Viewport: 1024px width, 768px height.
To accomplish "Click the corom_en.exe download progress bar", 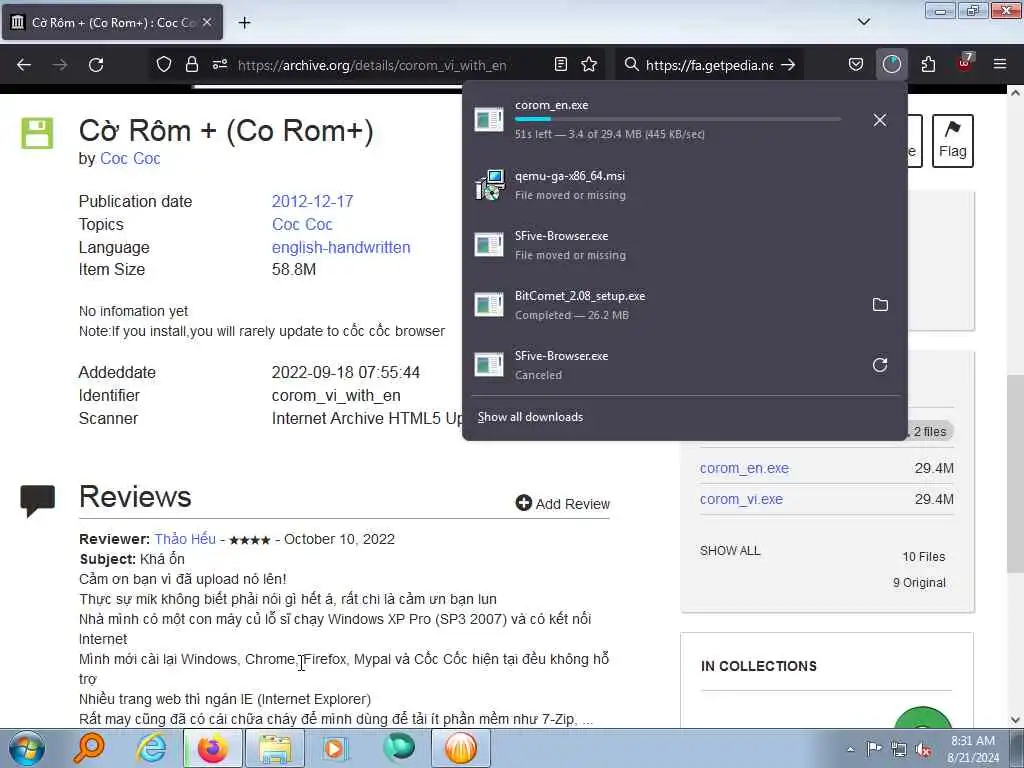I will coord(677,119).
